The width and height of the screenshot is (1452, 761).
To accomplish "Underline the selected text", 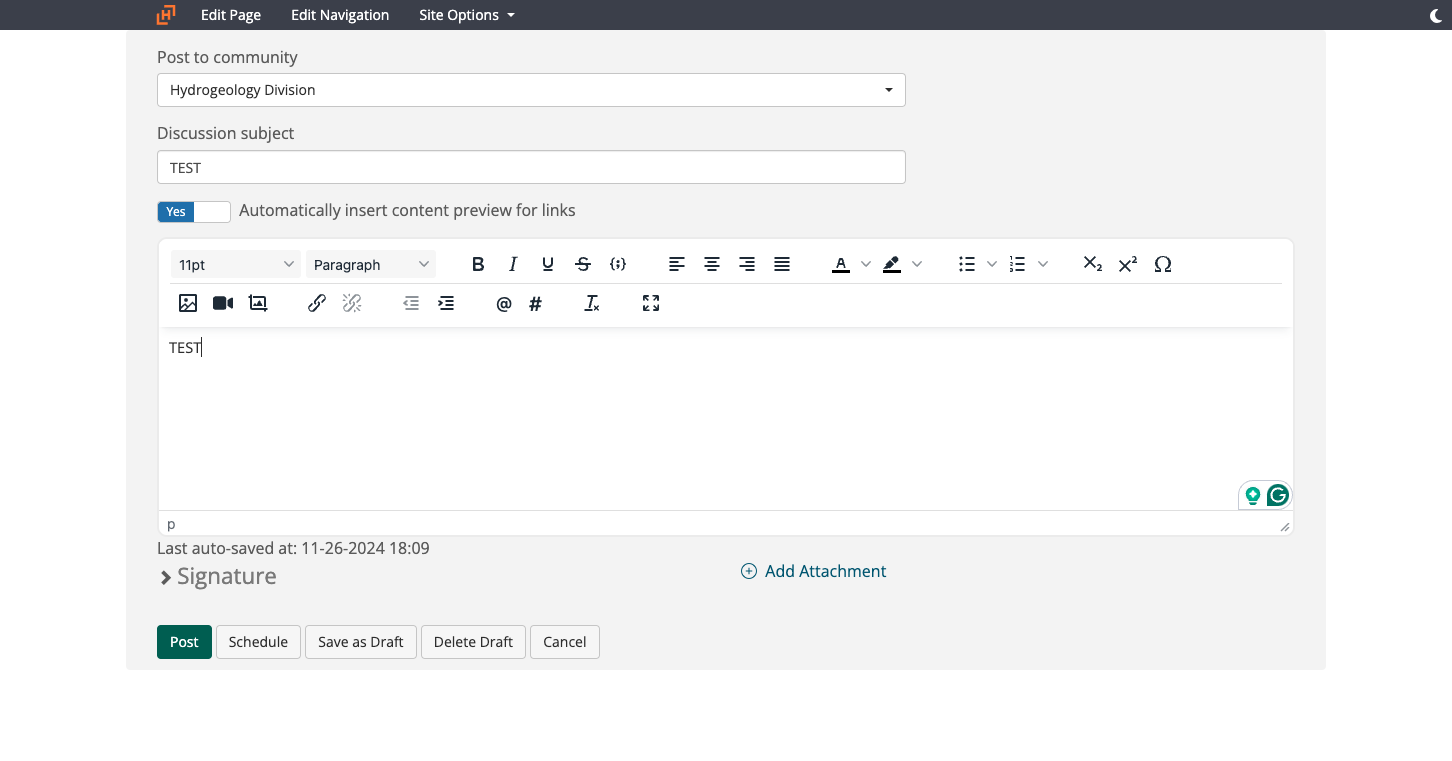I will (x=548, y=264).
